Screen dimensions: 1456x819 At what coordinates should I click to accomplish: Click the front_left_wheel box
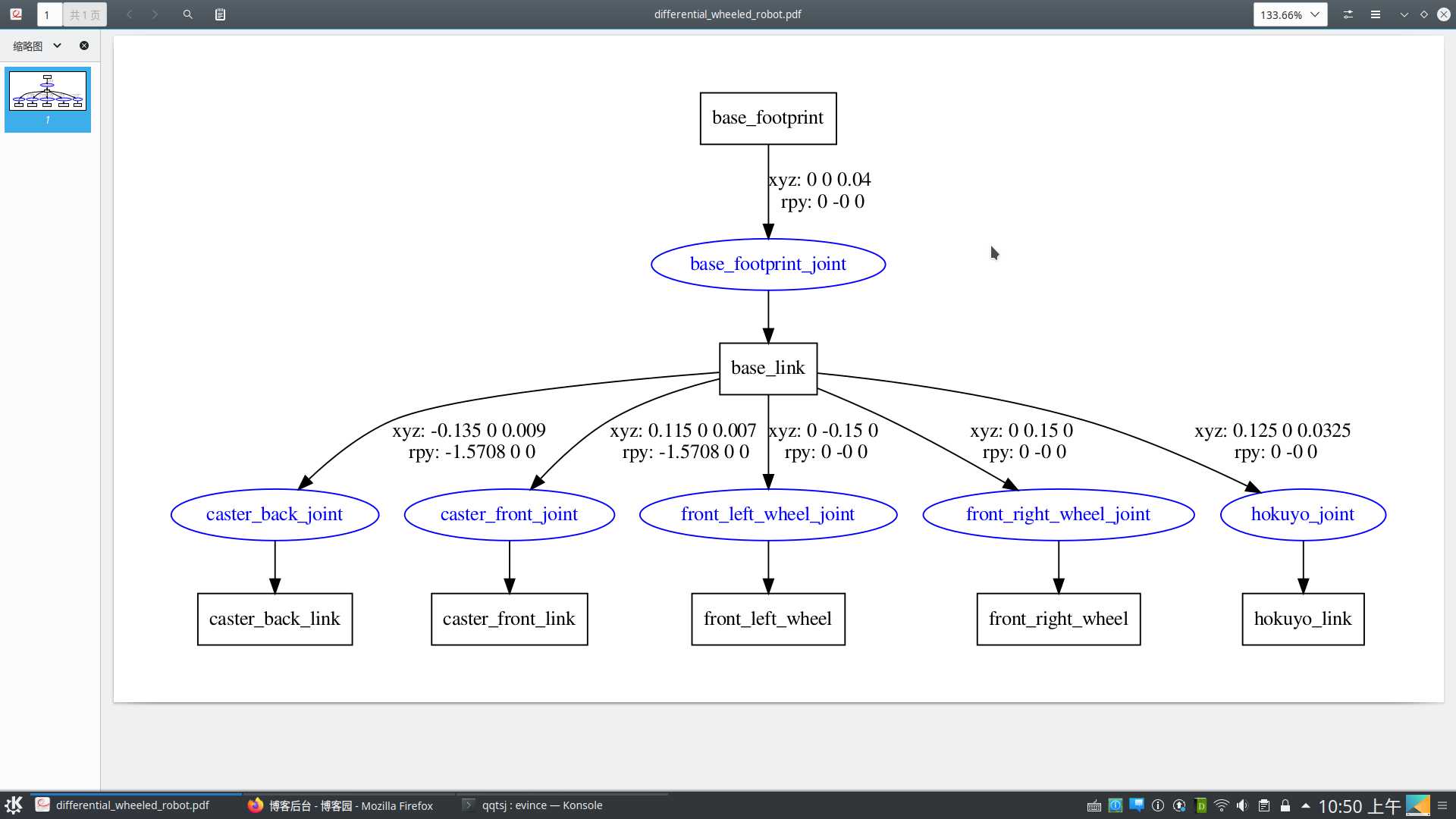click(767, 619)
